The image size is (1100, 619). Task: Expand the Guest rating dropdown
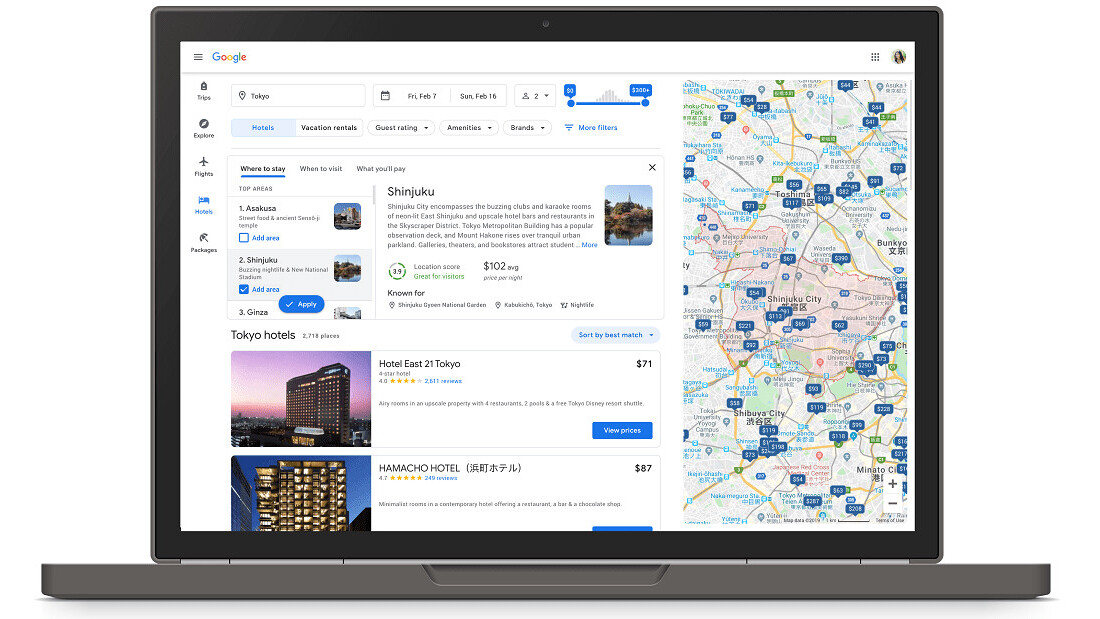point(401,128)
